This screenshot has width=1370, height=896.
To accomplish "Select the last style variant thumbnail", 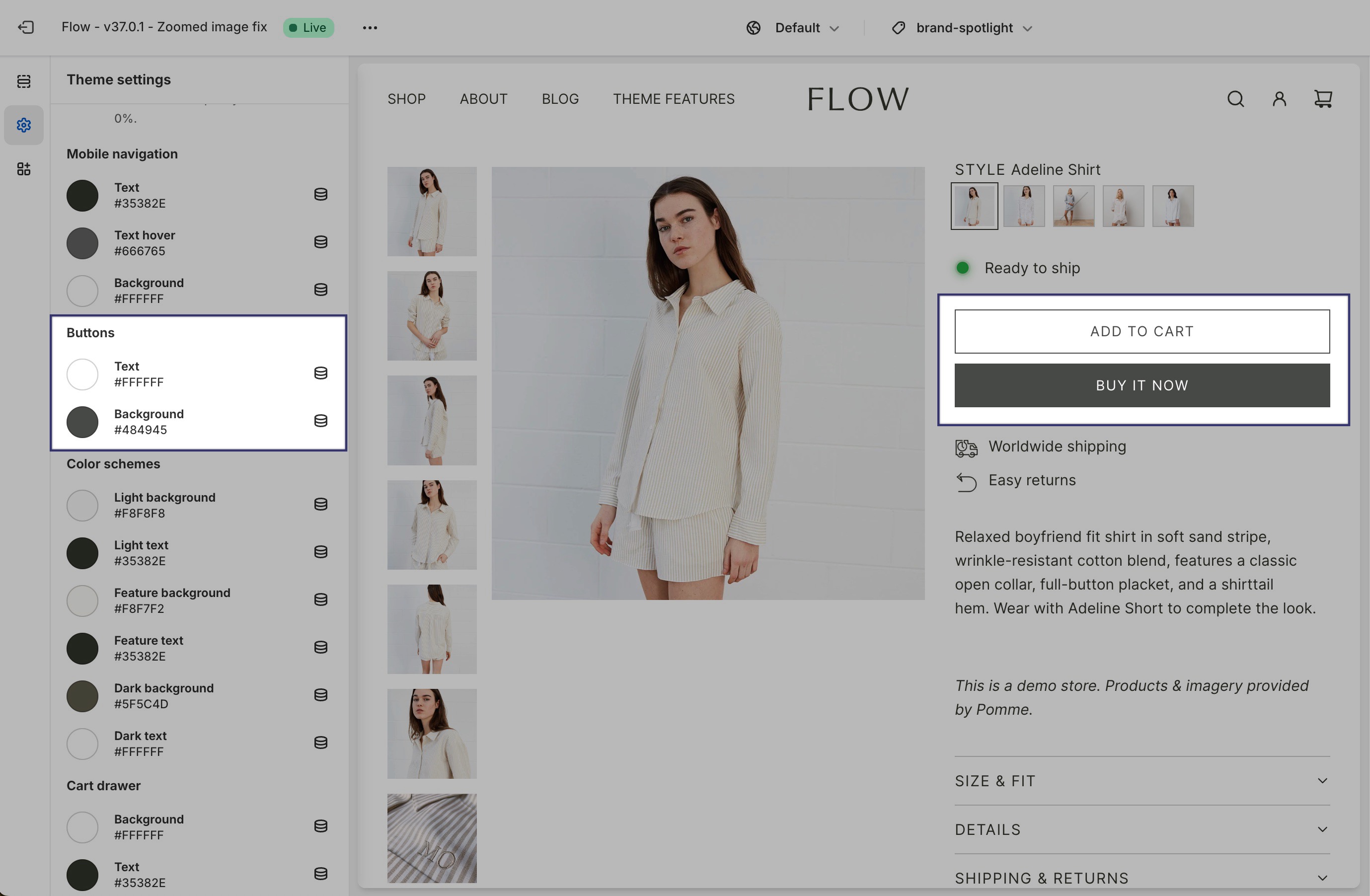I will click(x=1173, y=206).
